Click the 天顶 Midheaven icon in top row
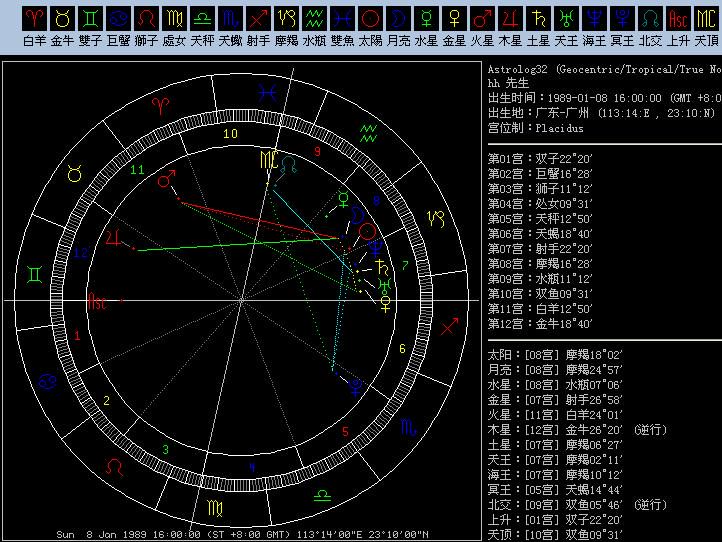 point(706,18)
